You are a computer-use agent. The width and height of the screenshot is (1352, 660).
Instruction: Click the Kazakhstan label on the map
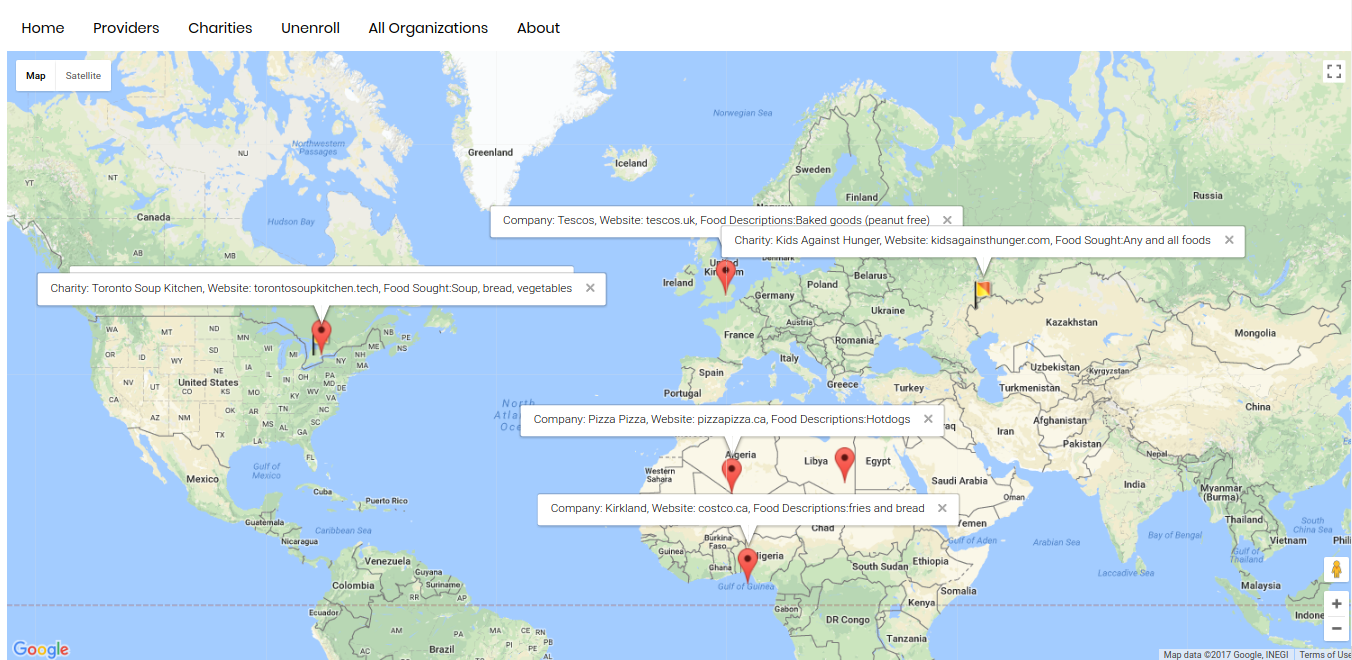coord(1071,322)
